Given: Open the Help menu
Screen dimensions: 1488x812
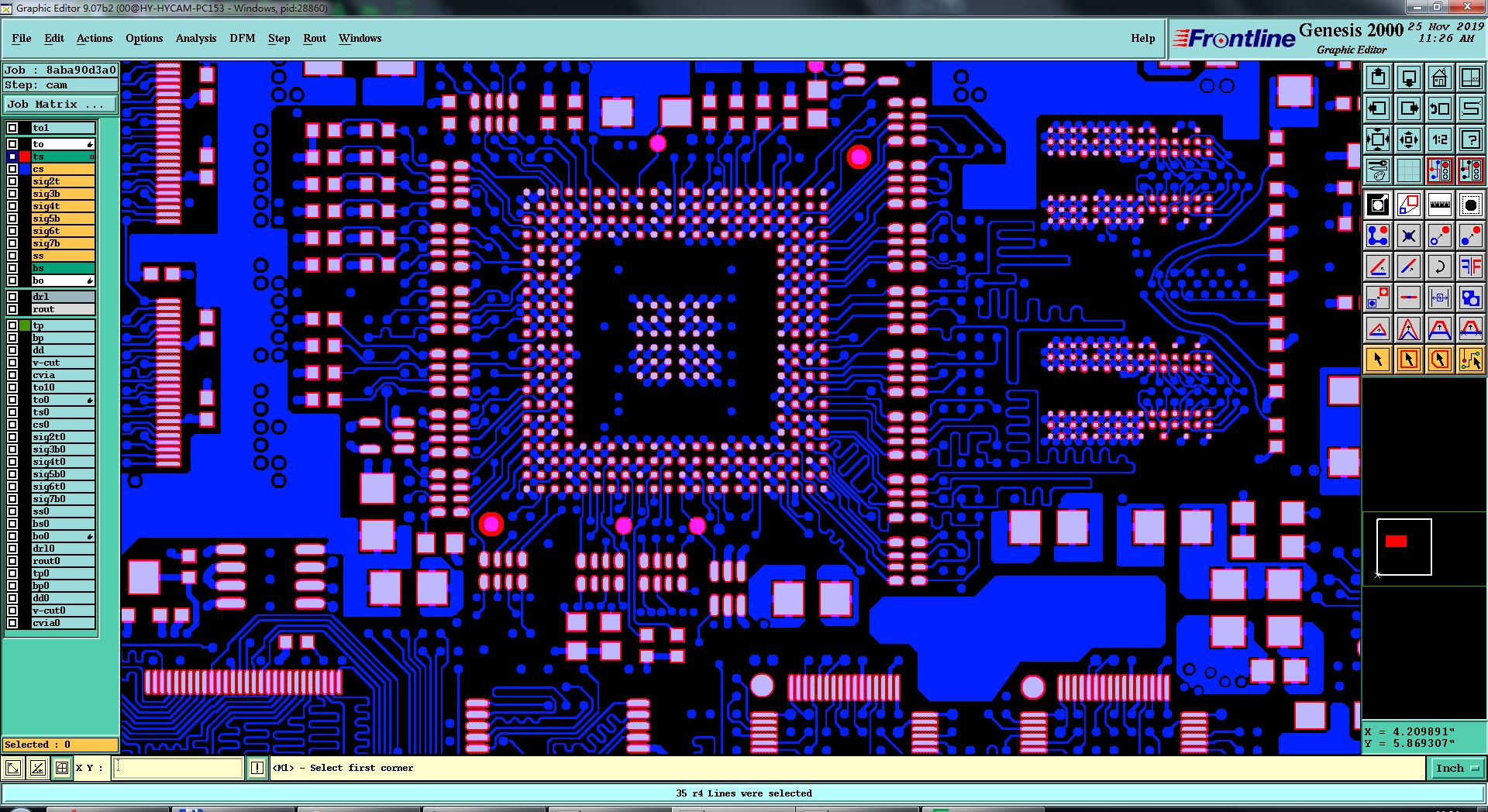Looking at the screenshot, I should click(x=1143, y=38).
